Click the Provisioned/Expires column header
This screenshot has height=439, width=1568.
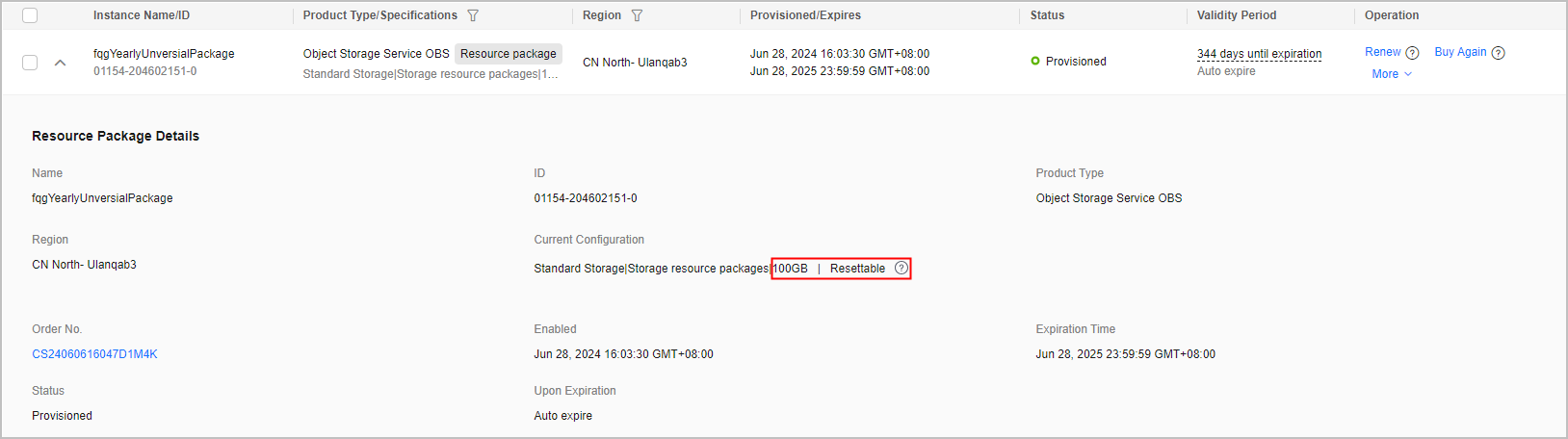(805, 15)
